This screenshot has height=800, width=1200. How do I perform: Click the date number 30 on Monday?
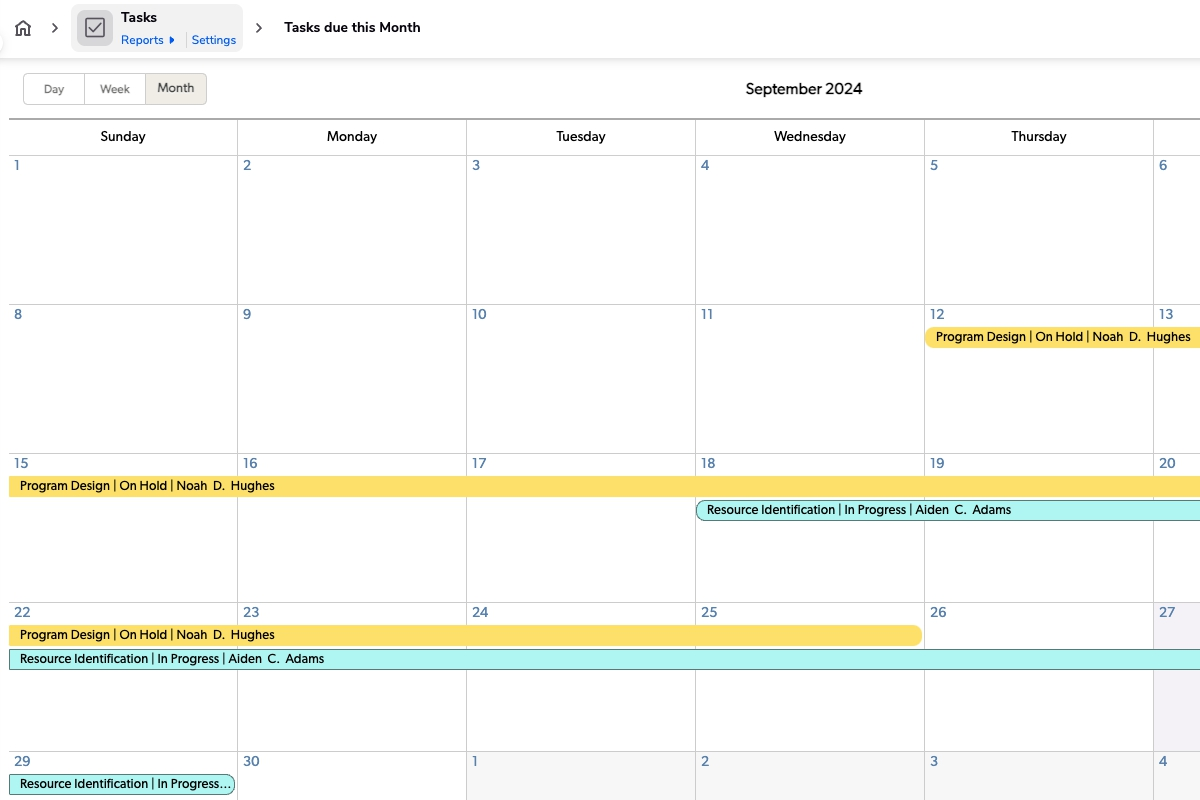pyautogui.click(x=251, y=761)
